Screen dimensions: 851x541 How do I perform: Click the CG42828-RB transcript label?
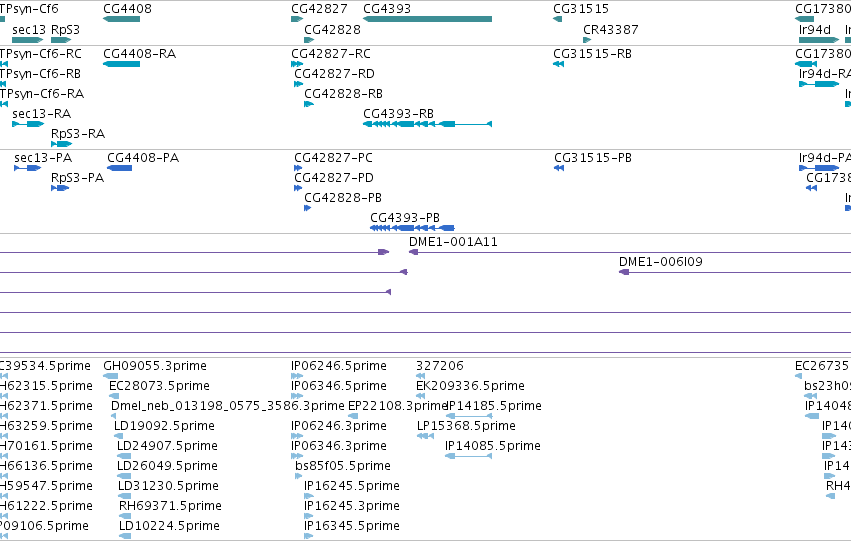[x=343, y=94]
